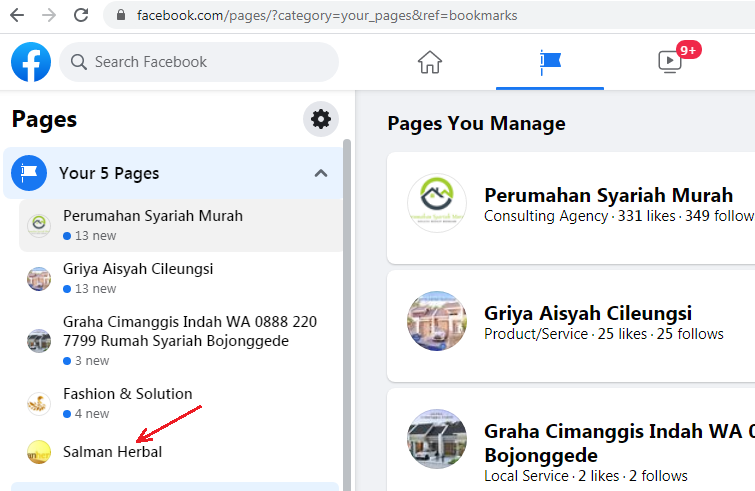This screenshot has width=755, height=491.
Task: Click the left sidebar scrollbar
Action: [x=347, y=313]
